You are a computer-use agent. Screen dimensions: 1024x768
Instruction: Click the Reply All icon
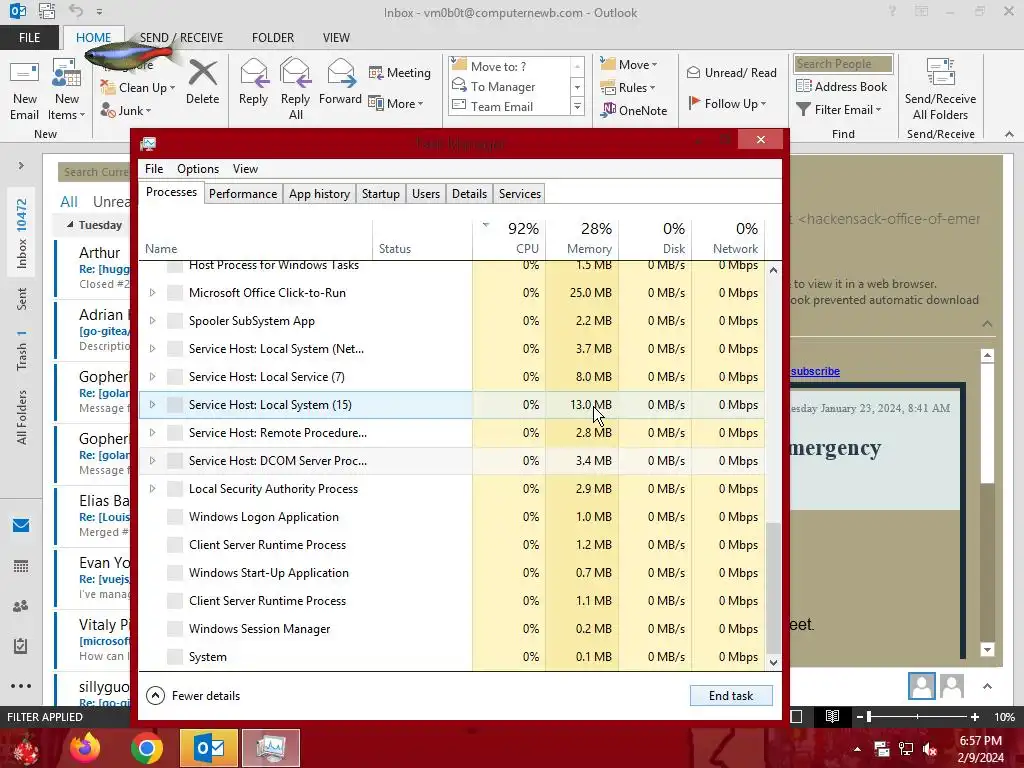click(x=295, y=89)
